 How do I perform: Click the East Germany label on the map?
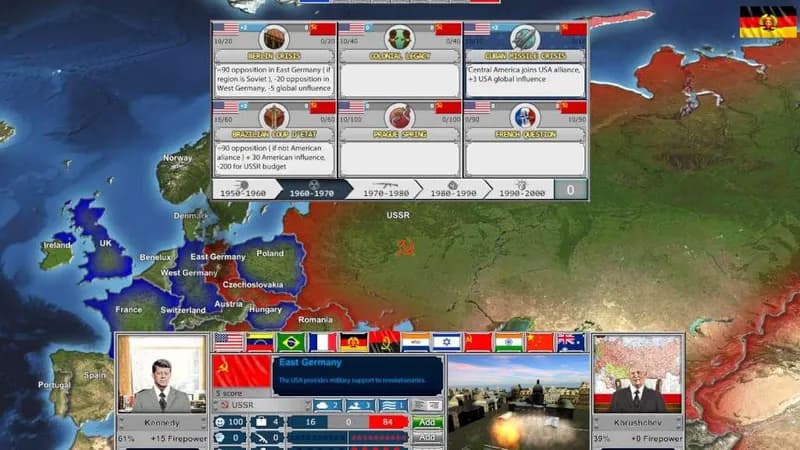218,257
